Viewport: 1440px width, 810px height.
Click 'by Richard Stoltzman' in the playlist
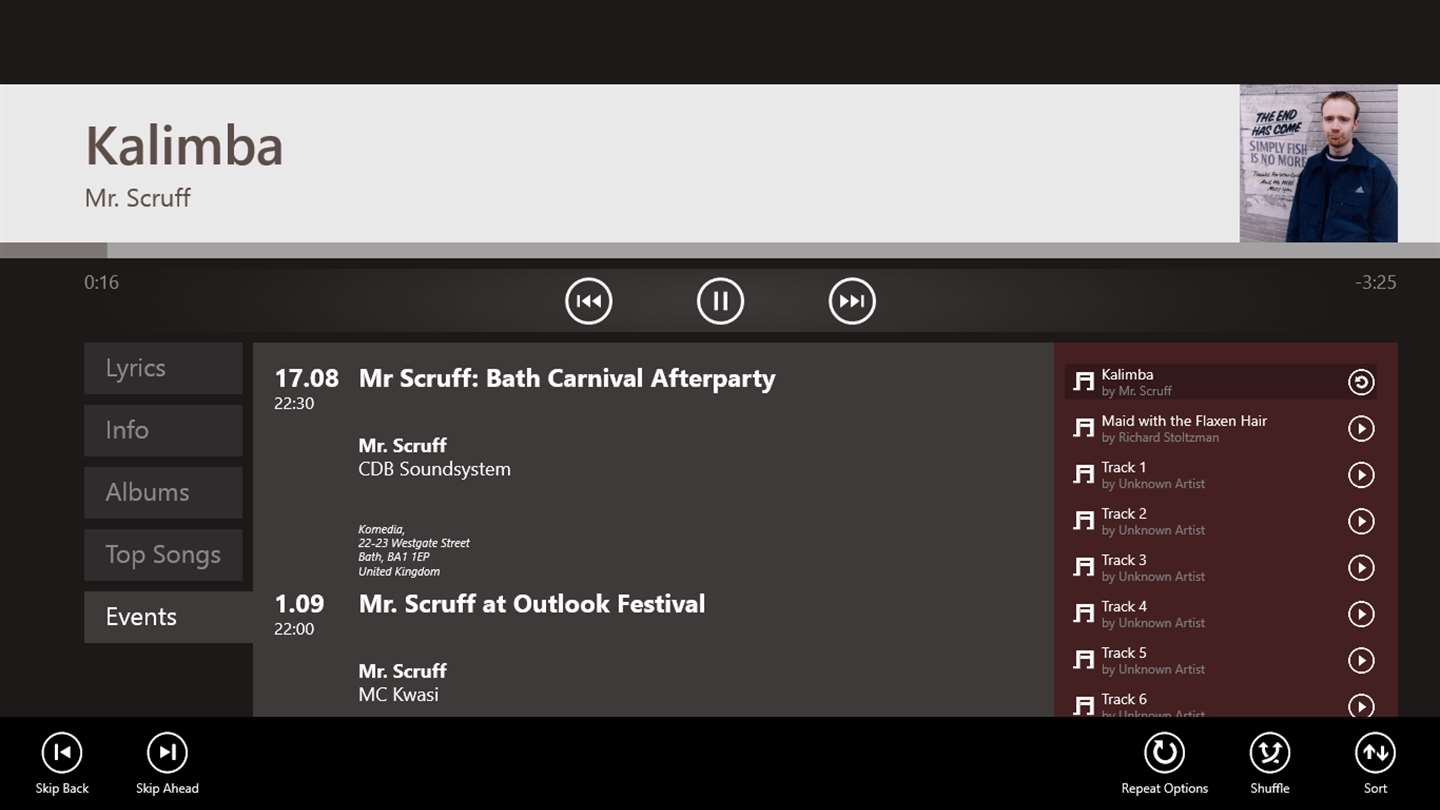click(1160, 438)
